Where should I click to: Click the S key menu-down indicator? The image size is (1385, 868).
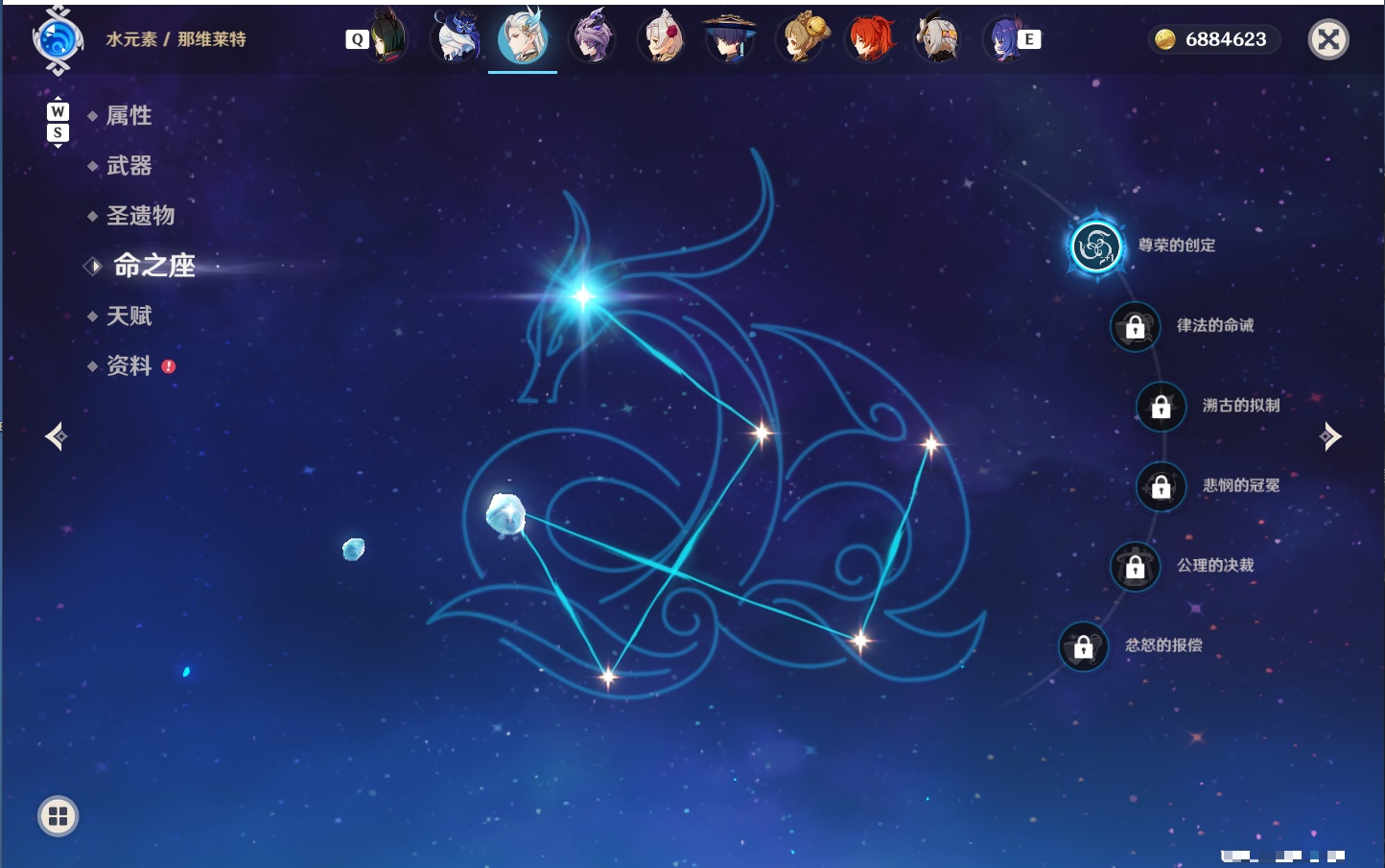click(x=58, y=132)
